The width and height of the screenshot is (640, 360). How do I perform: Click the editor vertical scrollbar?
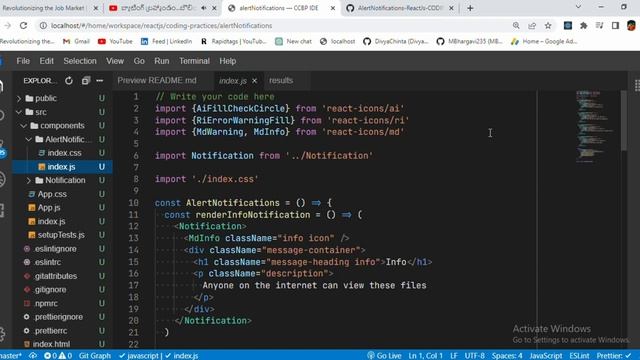pos(623,120)
